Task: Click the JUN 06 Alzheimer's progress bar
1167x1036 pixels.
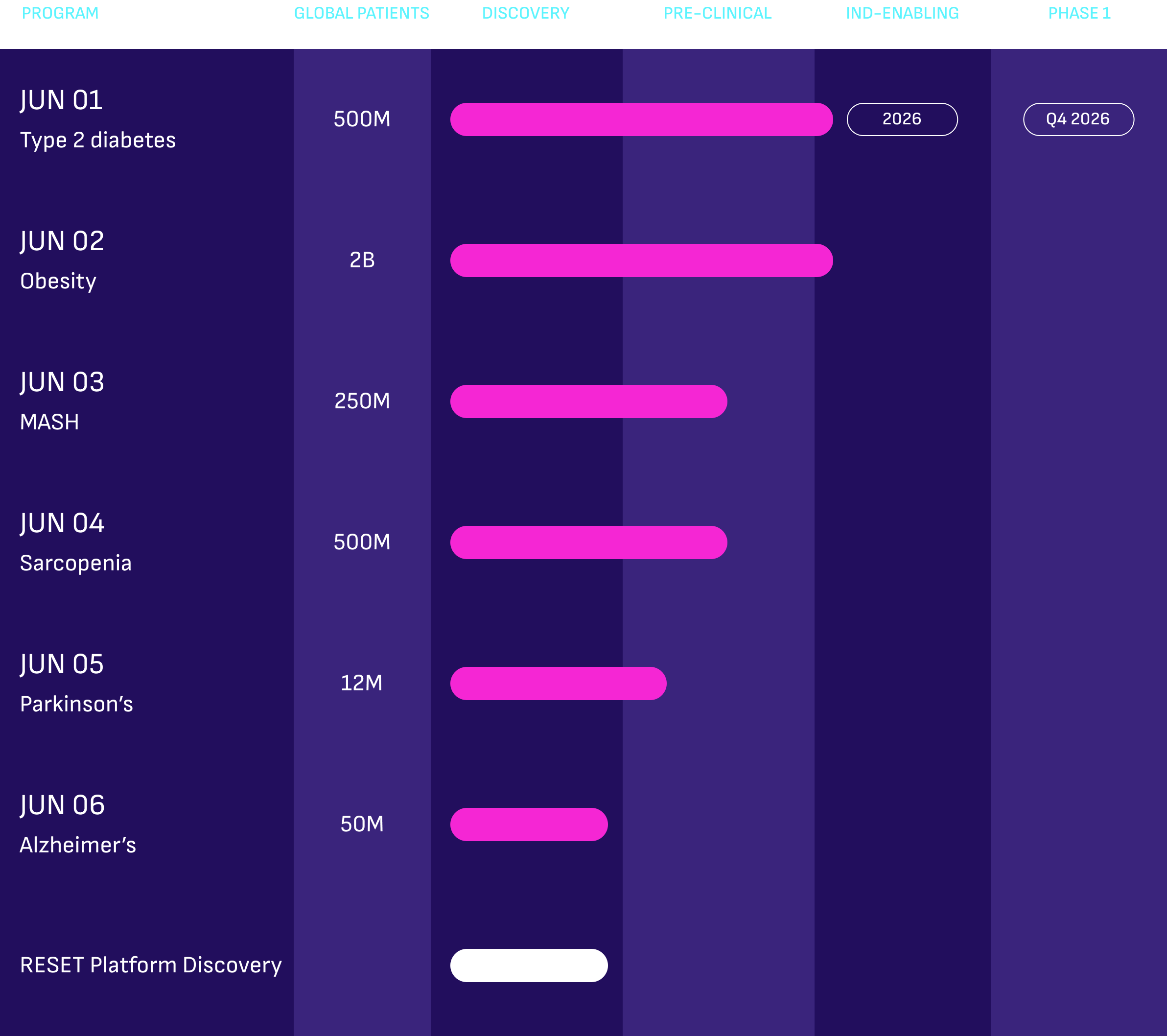Action: 529,824
